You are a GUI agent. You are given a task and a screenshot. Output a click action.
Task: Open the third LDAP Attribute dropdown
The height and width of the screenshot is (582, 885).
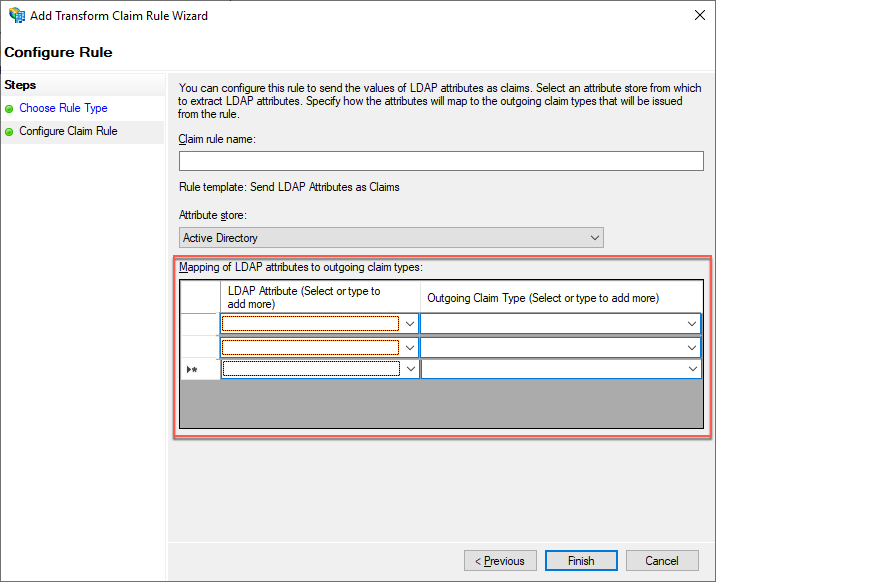click(x=410, y=368)
